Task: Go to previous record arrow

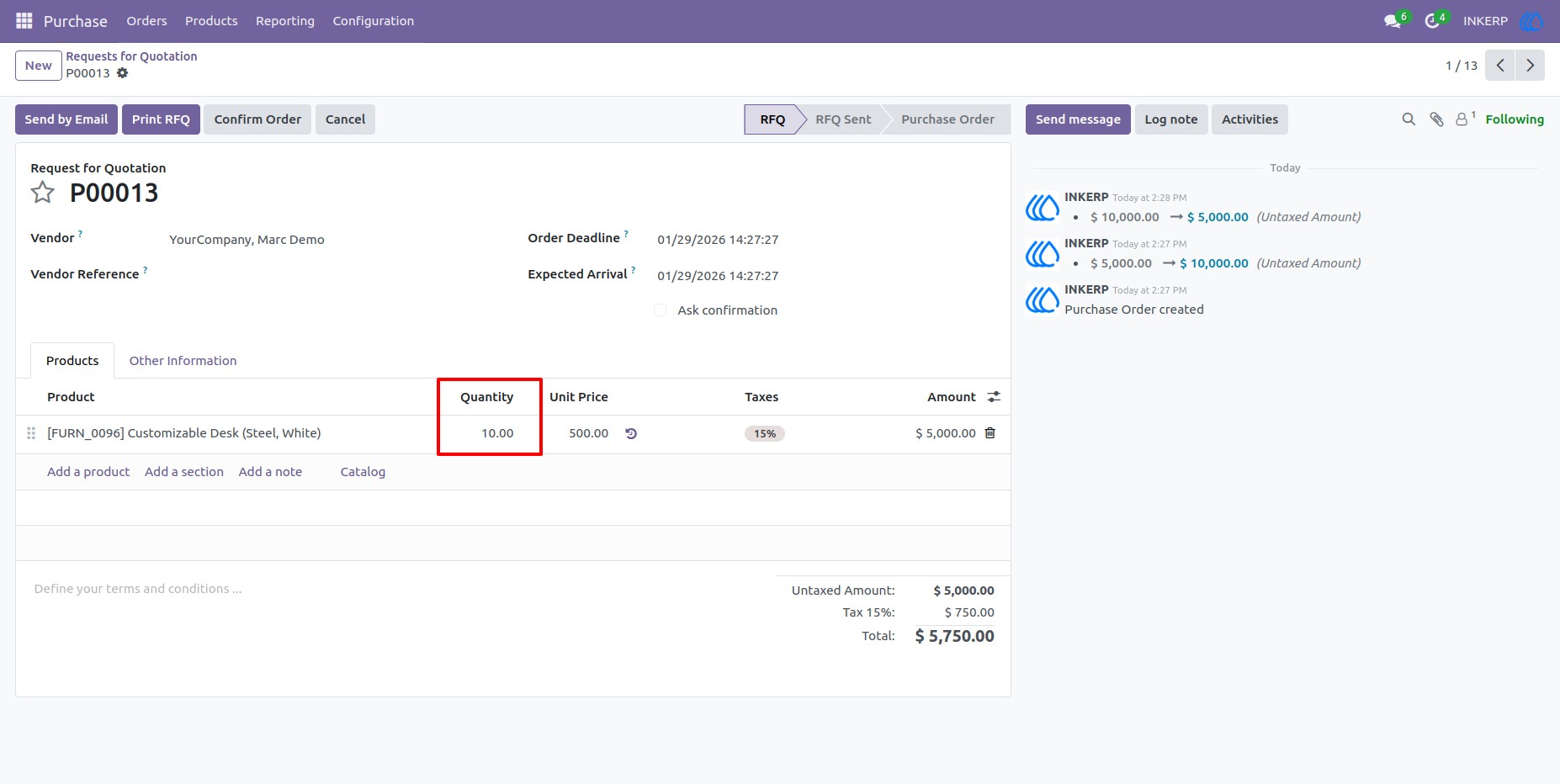Action: [x=1500, y=66]
